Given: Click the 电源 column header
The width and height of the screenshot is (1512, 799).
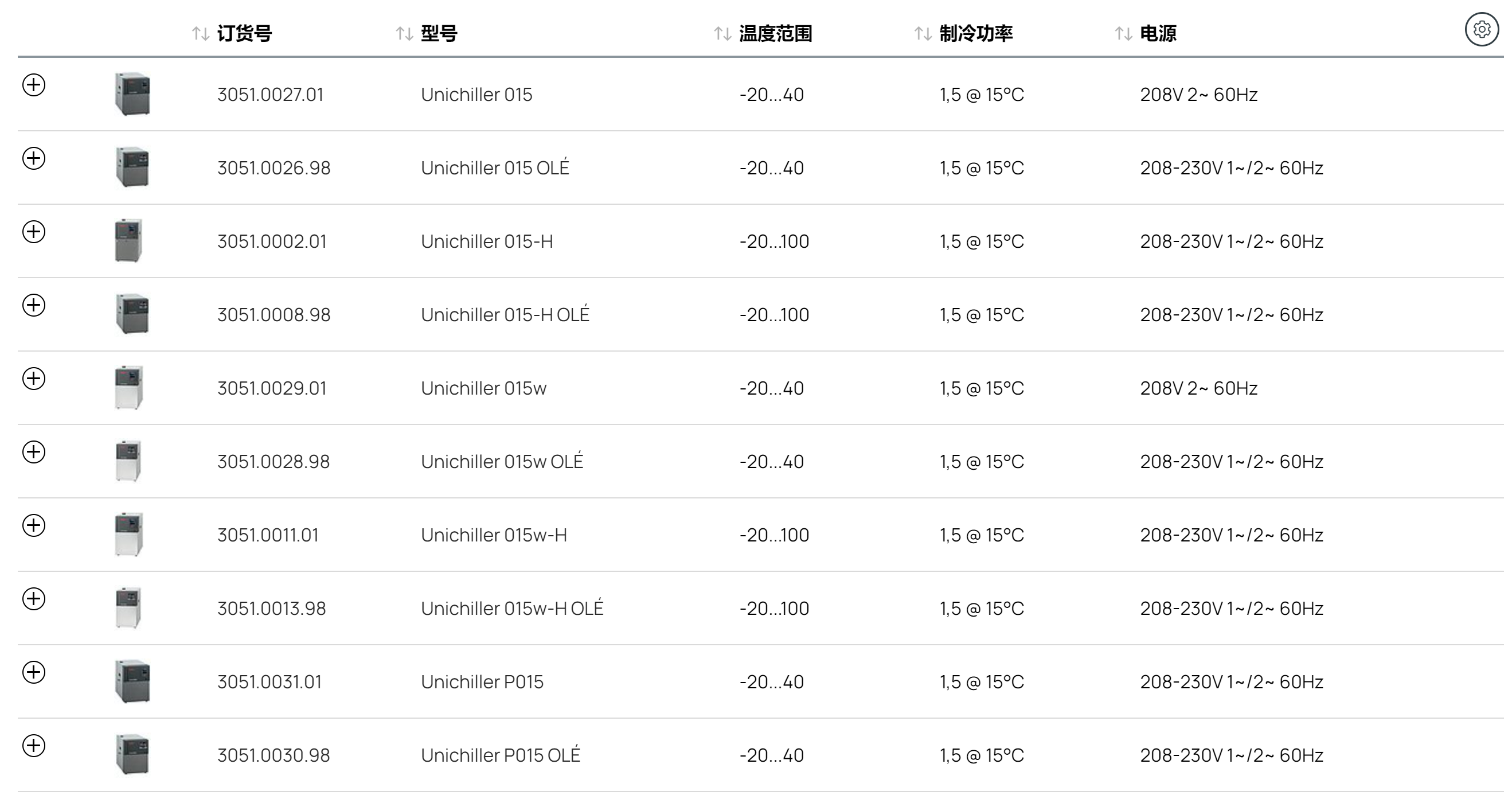Looking at the screenshot, I should pos(1158,33).
